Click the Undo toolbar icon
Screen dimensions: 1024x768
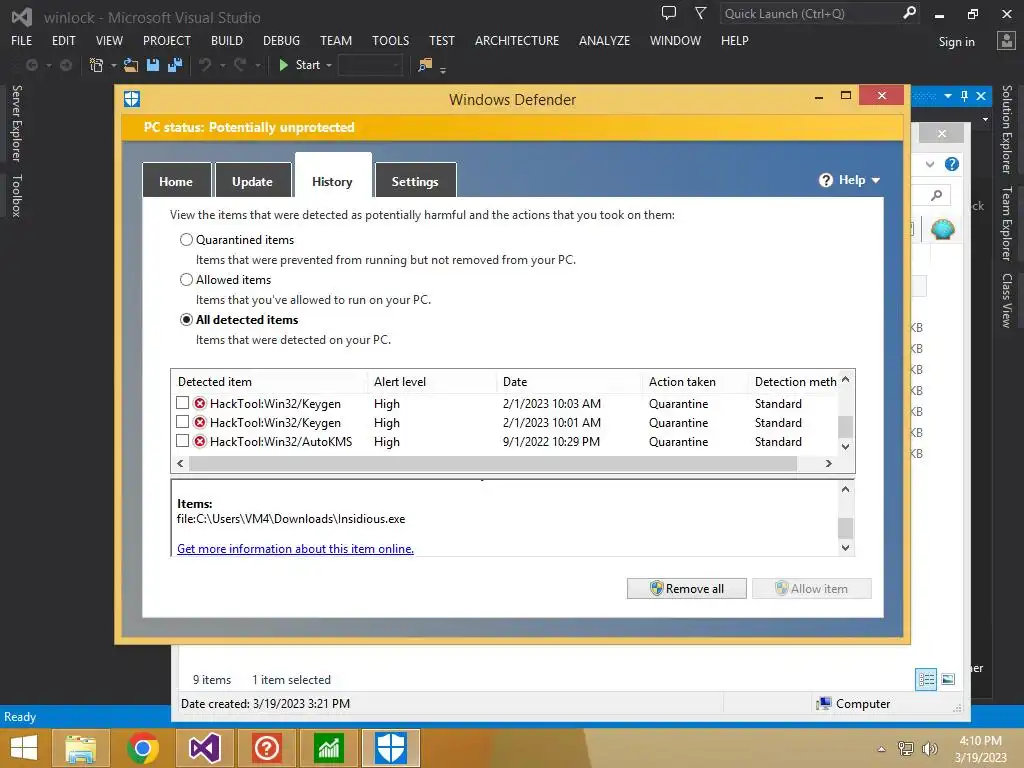pos(205,65)
